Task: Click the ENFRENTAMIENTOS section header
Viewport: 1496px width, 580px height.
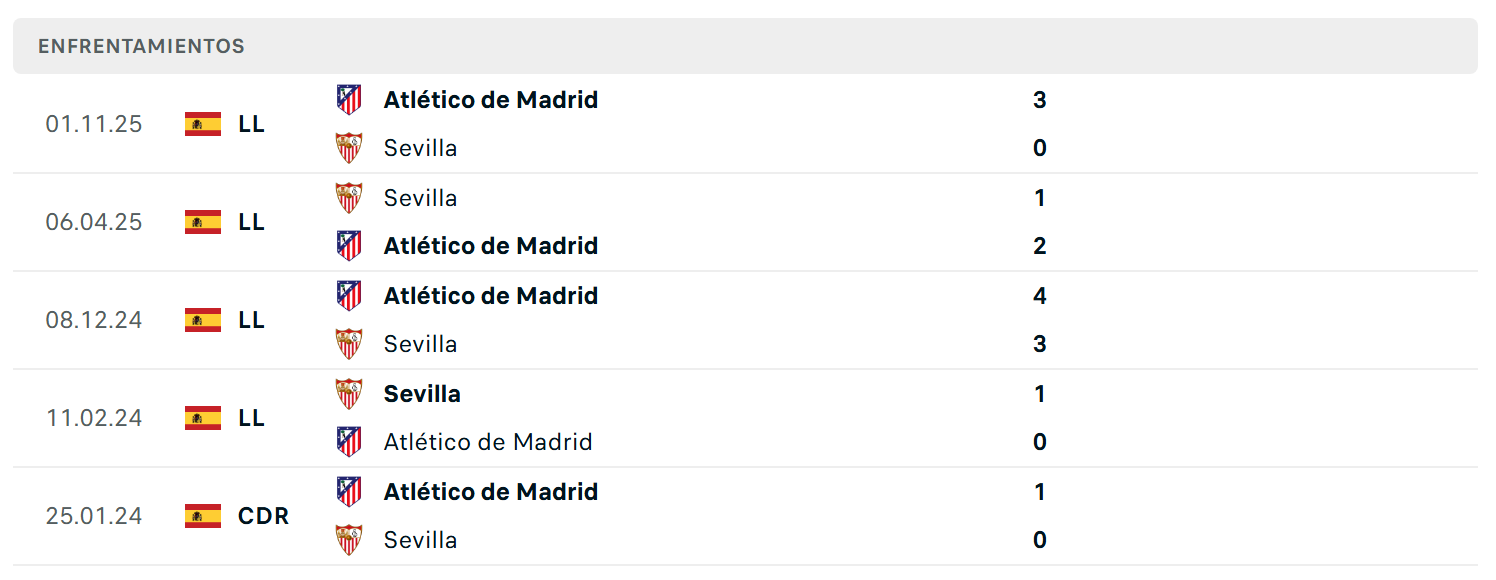Action: tap(141, 46)
